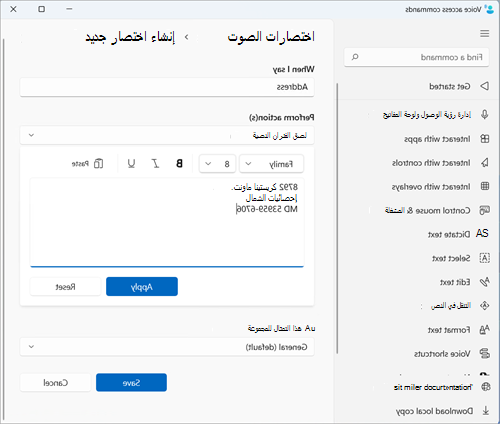Open Get started section

(x=449, y=87)
